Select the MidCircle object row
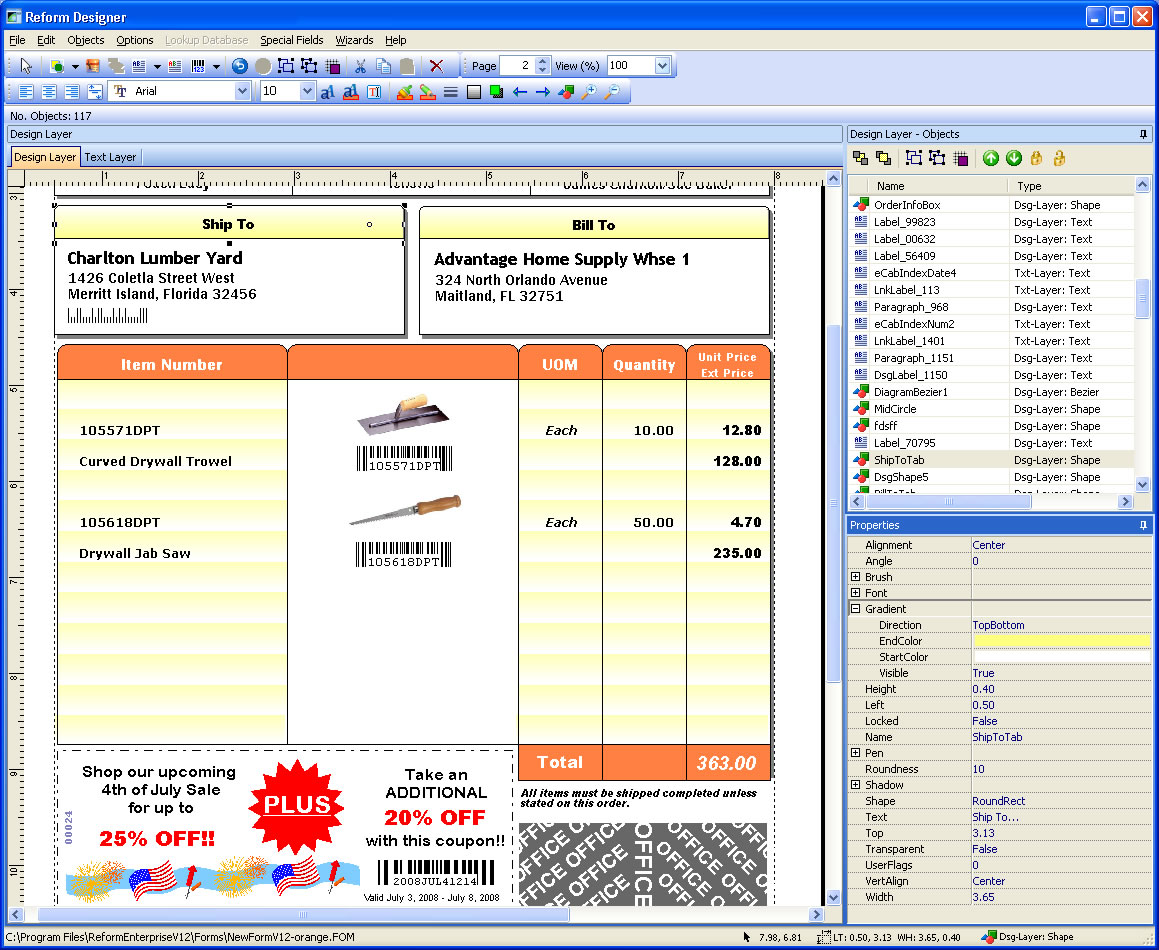The height and width of the screenshot is (950, 1159). coord(992,409)
